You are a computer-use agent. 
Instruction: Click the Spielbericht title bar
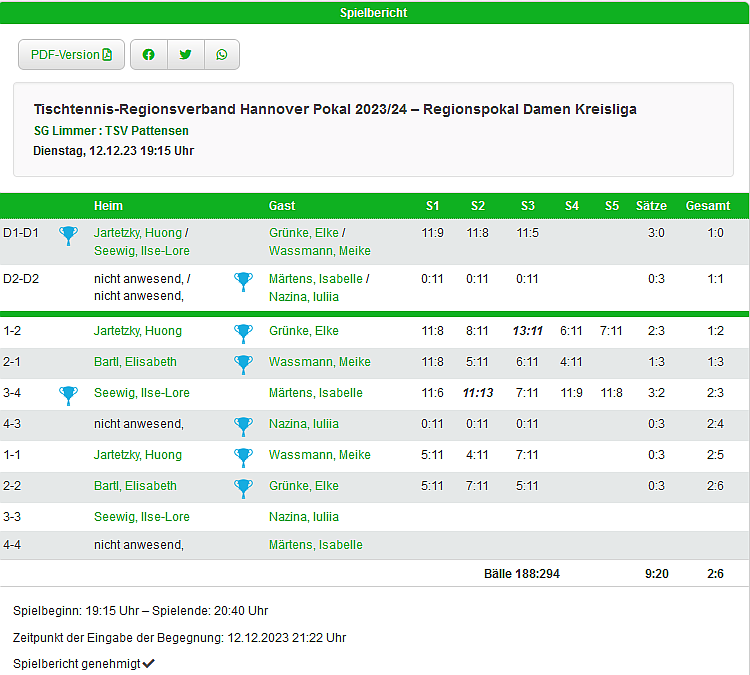pos(374,13)
